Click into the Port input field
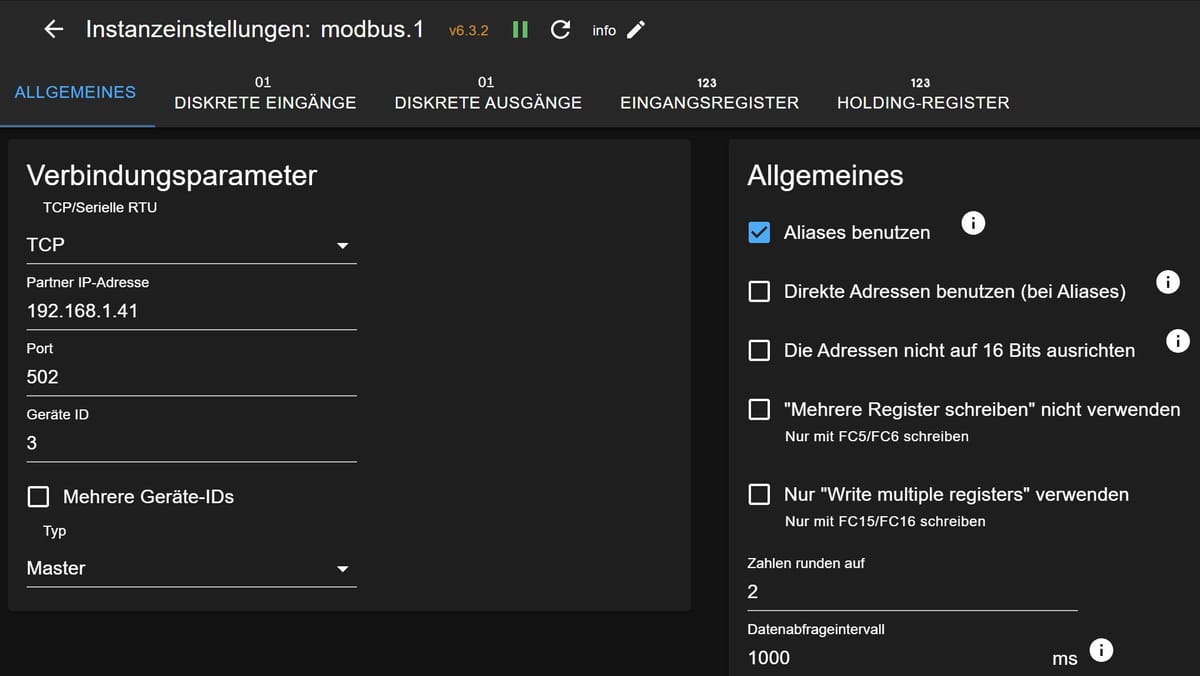This screenshot has width=1200, height=676. tap(190, 377)
